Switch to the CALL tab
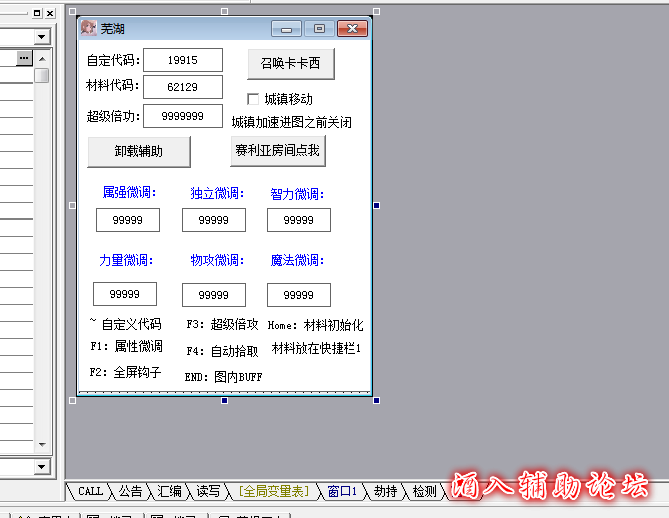This screenshot has height=518, width=669. click(x=90, y=491)
